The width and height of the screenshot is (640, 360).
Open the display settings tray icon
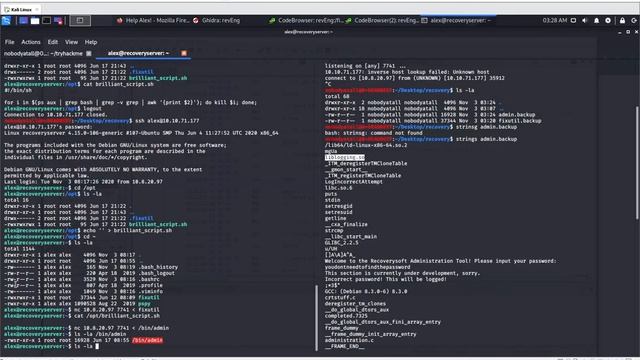coord(573,20)
